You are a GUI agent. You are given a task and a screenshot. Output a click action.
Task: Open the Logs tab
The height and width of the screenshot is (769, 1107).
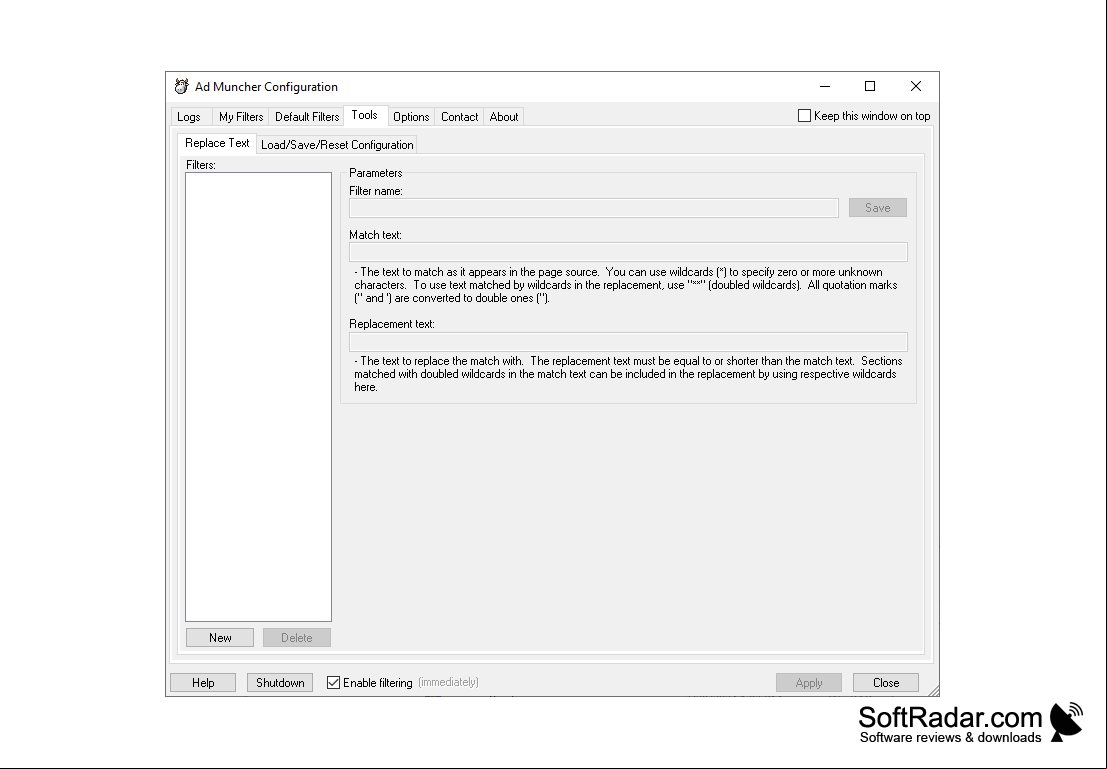point(189,117)
